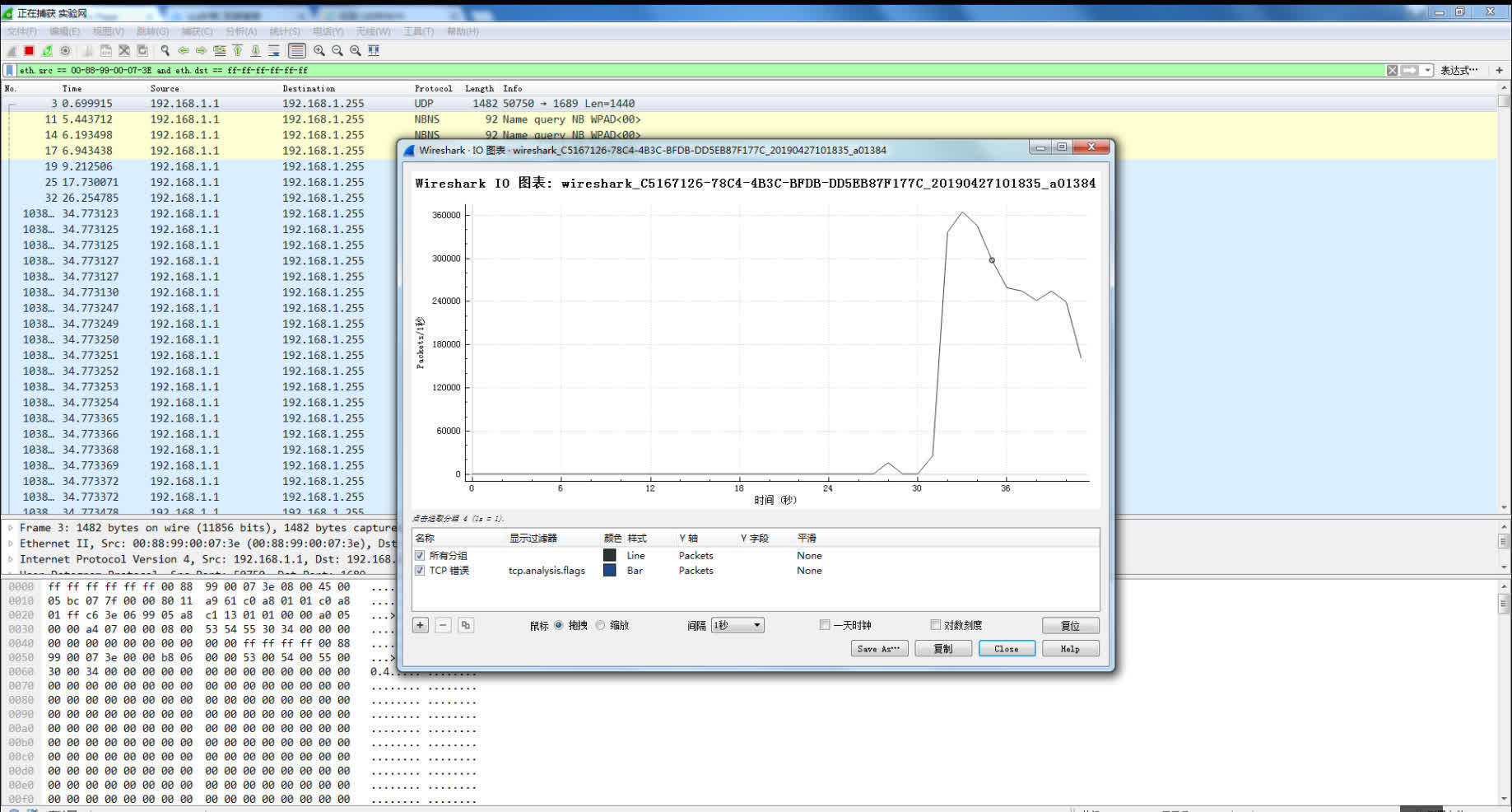Stop the running packet capture
This screenshot has height=812, width=1512.
tap(29, 51)
